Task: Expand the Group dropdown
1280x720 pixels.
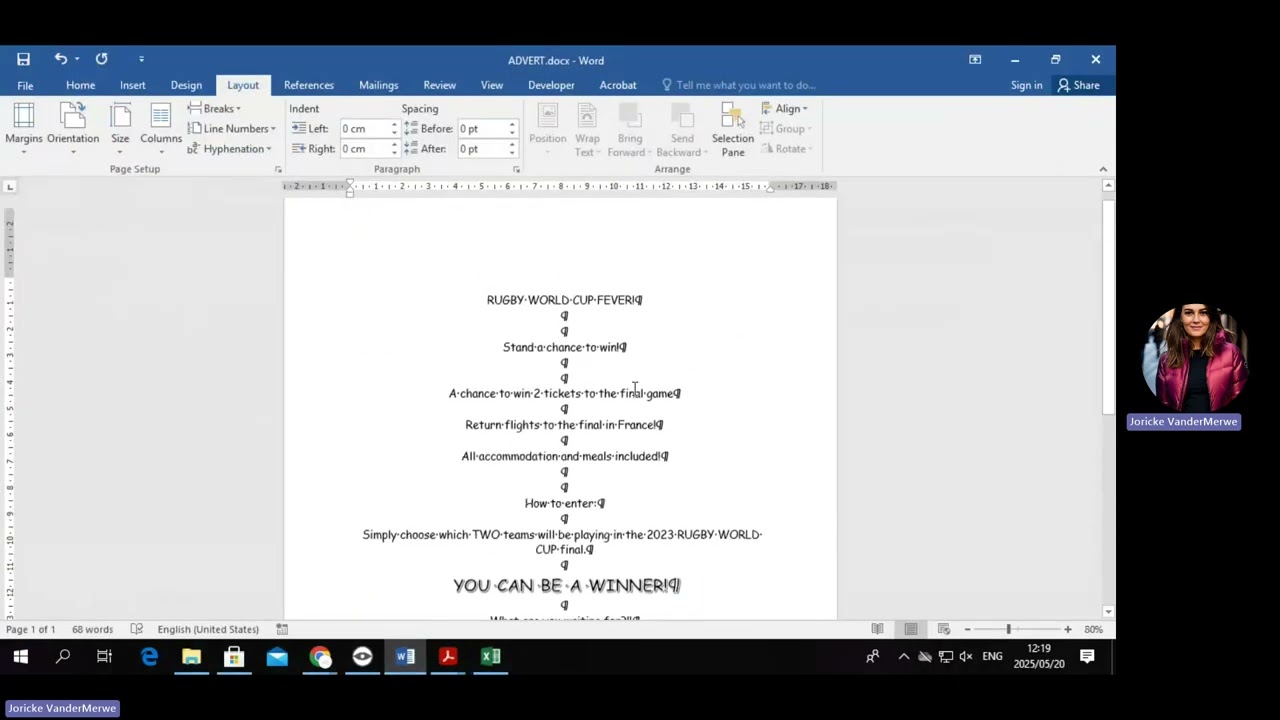Action: pyautogui.click(x=786, y=128)
